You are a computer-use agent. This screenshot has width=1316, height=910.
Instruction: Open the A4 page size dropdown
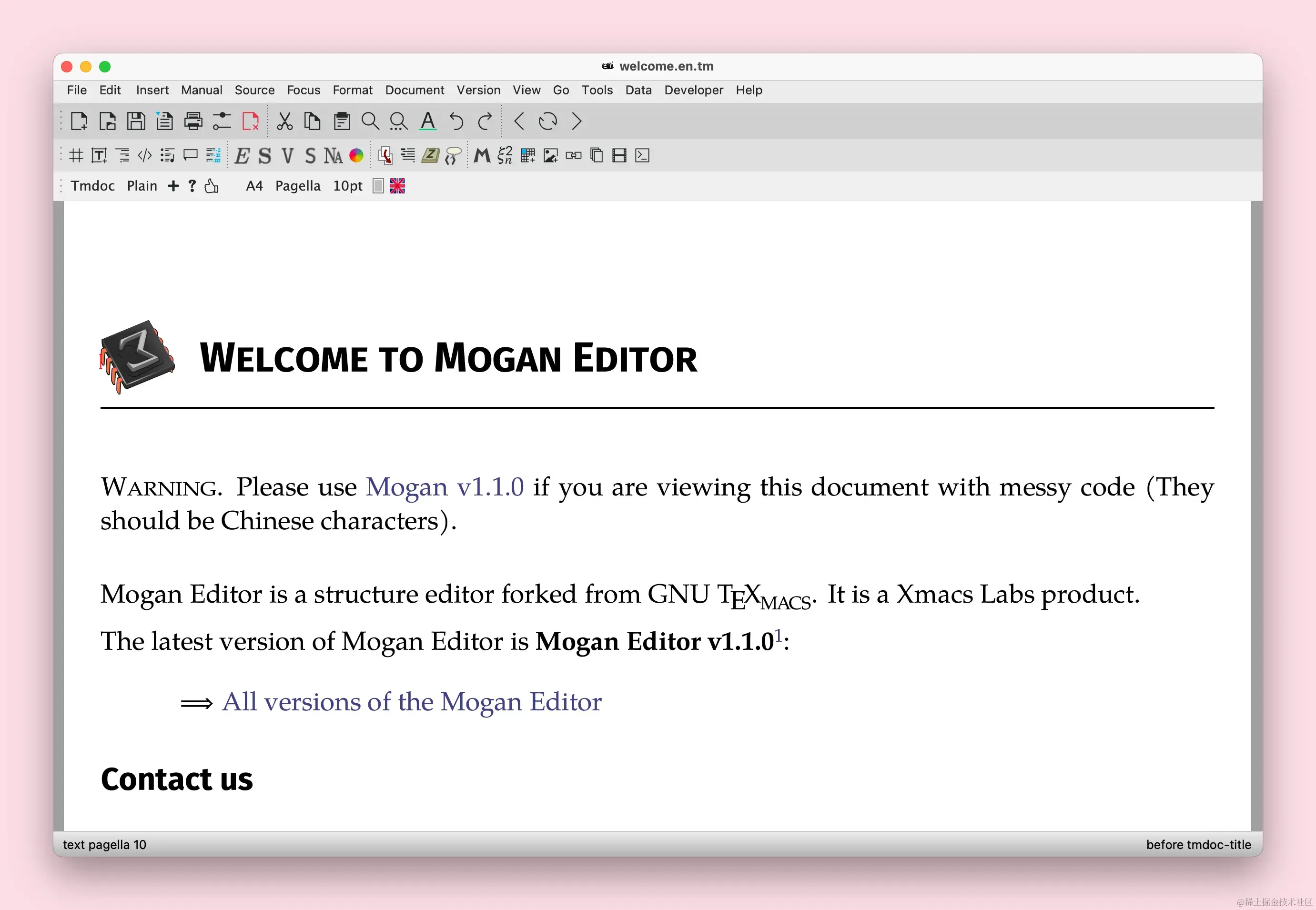coord(254,186)
